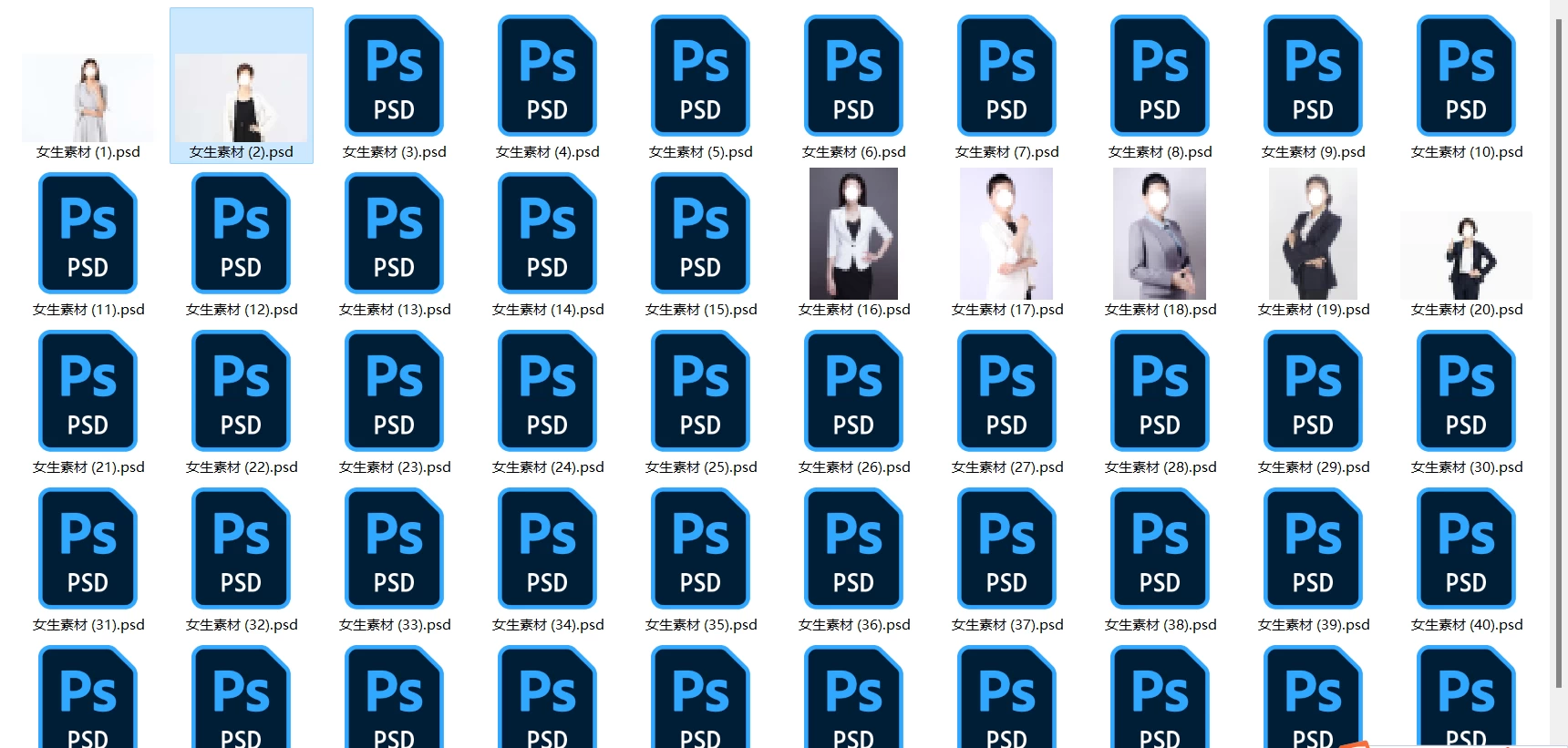Select the 女生素材 (10).psd file icon
Screen dimensions: 1568x748
coord(1466,76)
